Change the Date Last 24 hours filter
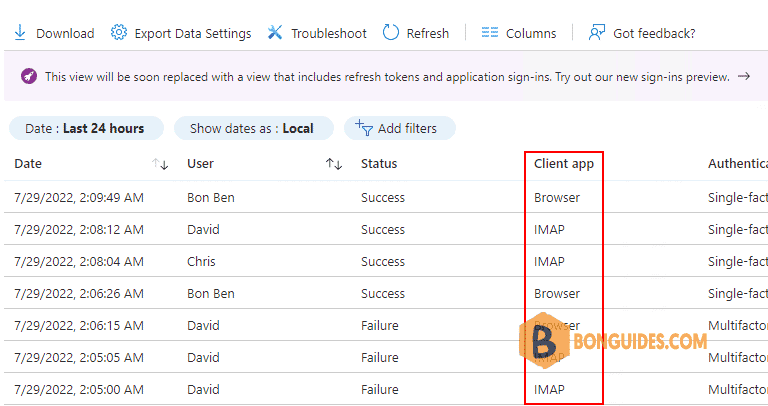This screenshot has height=406, width=768. coord(86,128)
